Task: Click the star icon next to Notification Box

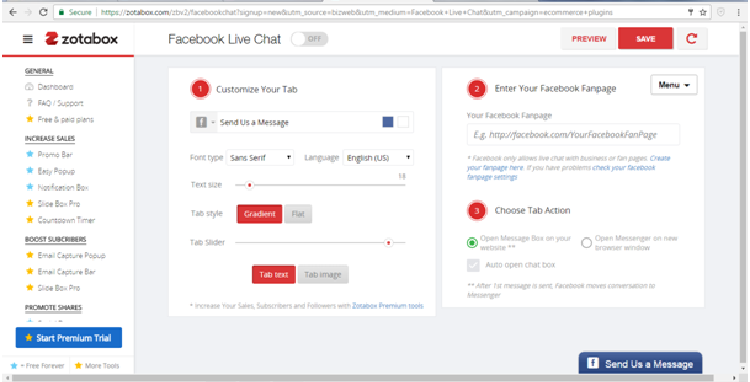Action: point(30,187)
